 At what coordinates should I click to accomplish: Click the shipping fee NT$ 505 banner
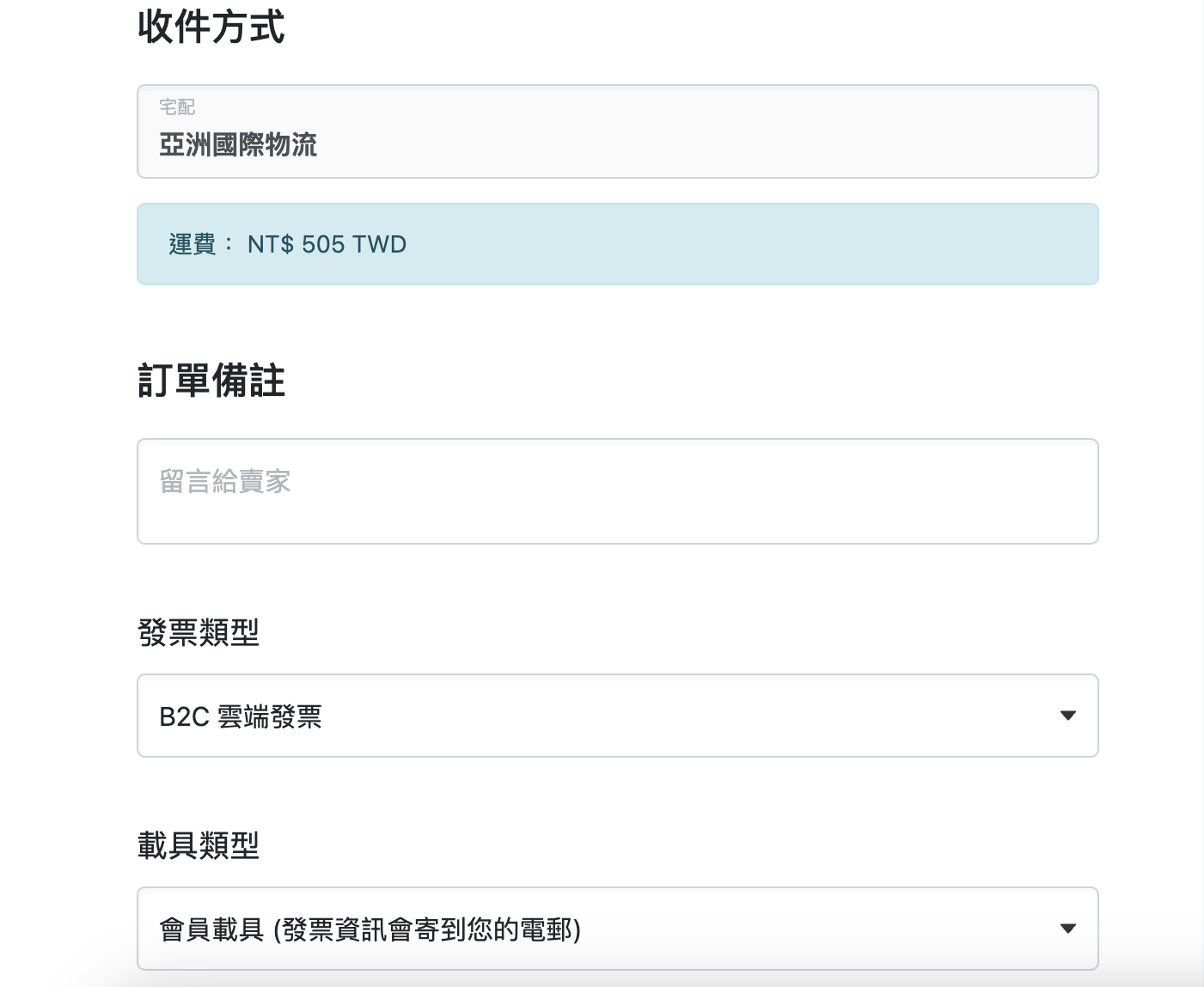coord(617,244)
